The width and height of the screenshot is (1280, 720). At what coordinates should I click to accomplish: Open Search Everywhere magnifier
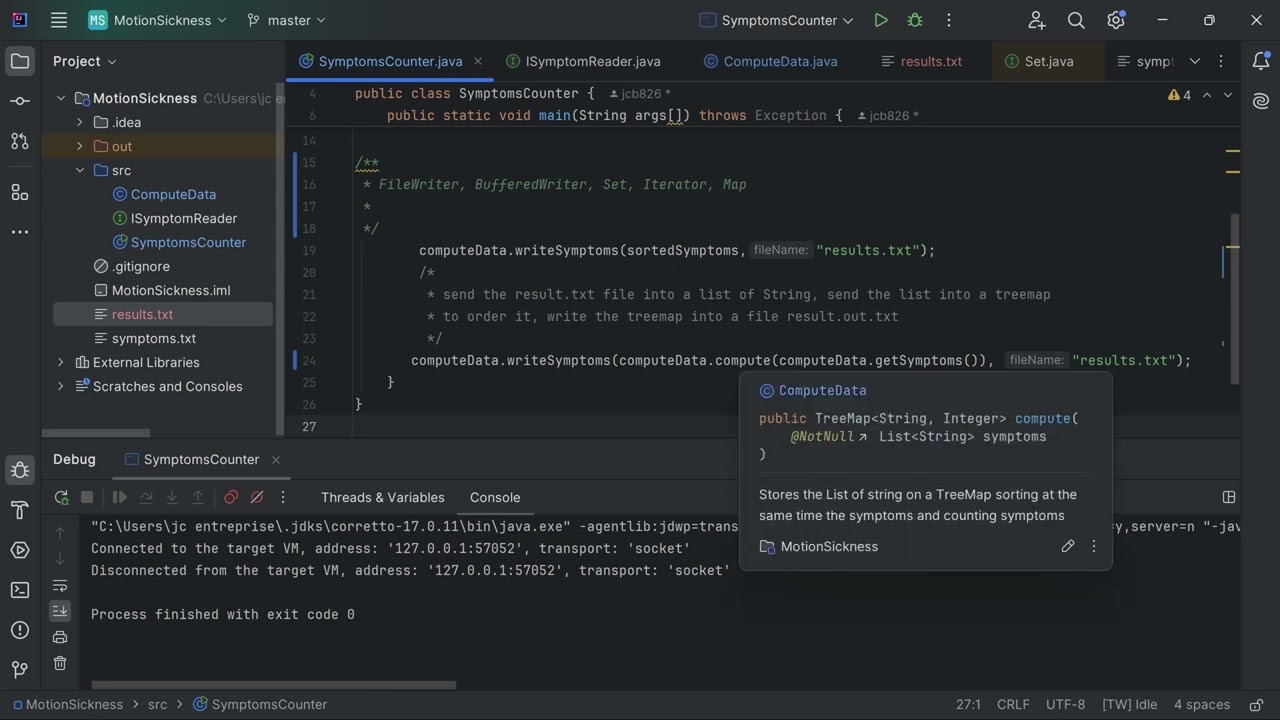click(1076, 20)
